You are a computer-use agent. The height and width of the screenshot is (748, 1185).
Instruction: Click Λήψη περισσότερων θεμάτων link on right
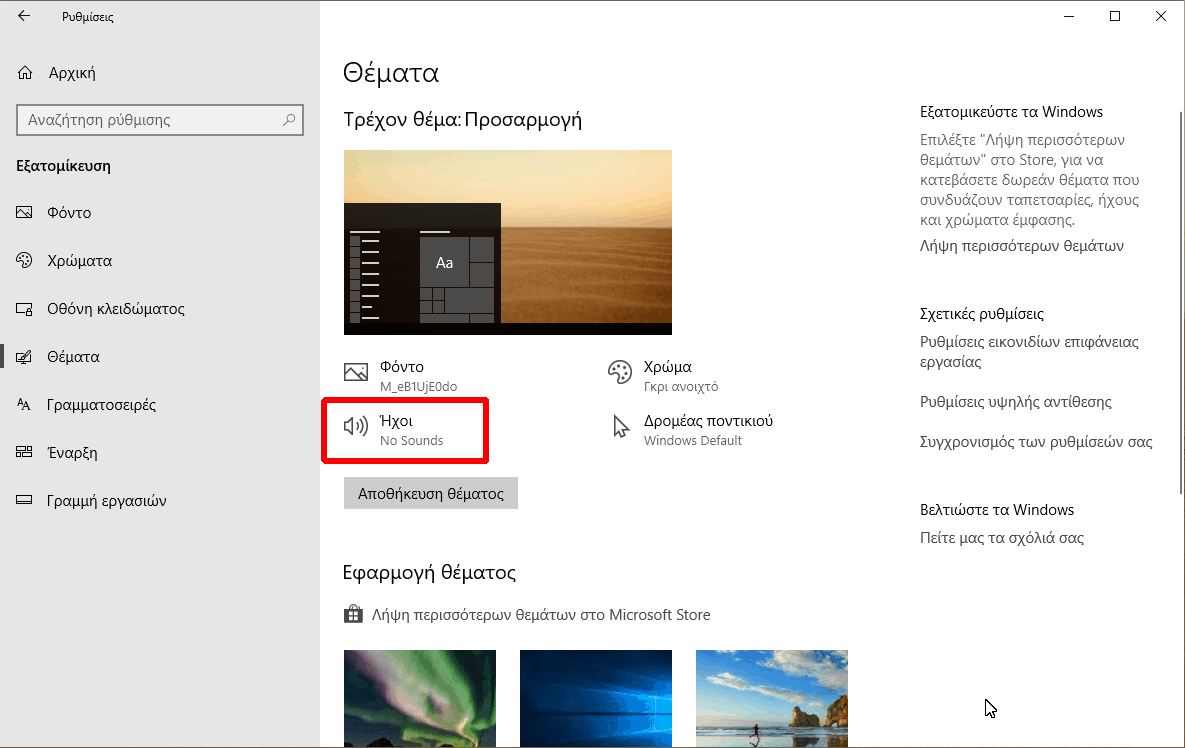(1022, 246)
